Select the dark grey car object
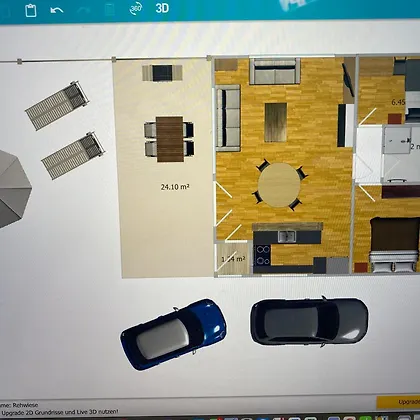The width and height of the screenshot is (420, 420). (309, 321)
